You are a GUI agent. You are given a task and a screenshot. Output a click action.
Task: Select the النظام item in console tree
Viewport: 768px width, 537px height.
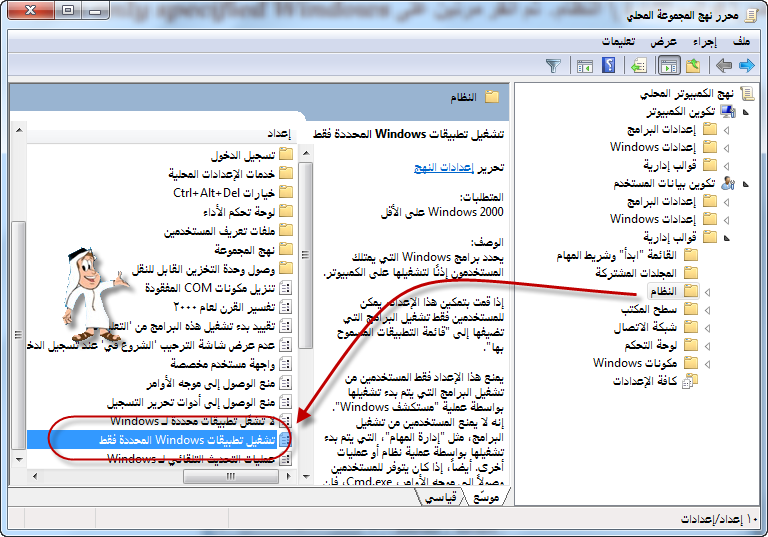(663, 291)
